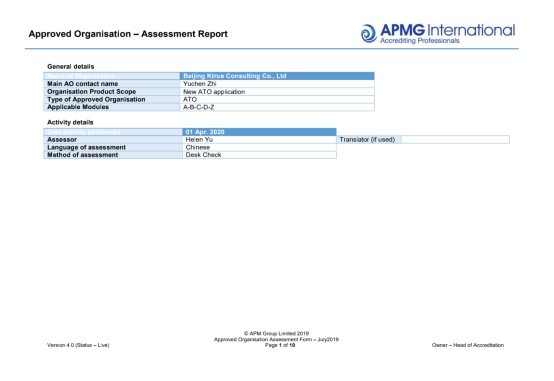Viewport: 554px width, 381px height.
Task: Select the 'Chinese' language value
Action: [x=198, y=147]
